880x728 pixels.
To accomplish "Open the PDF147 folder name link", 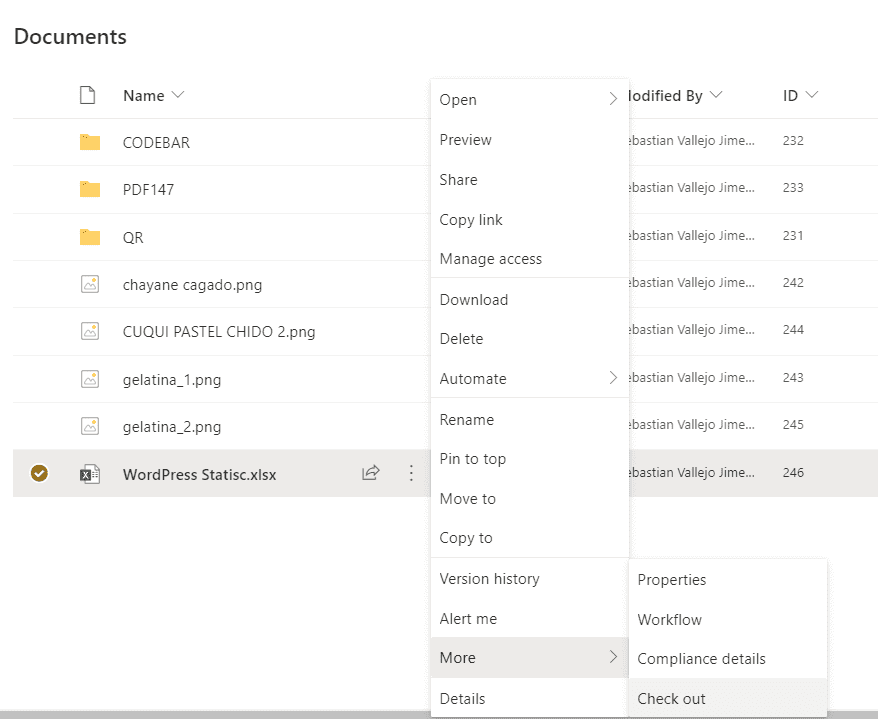I will pos(148,190).
